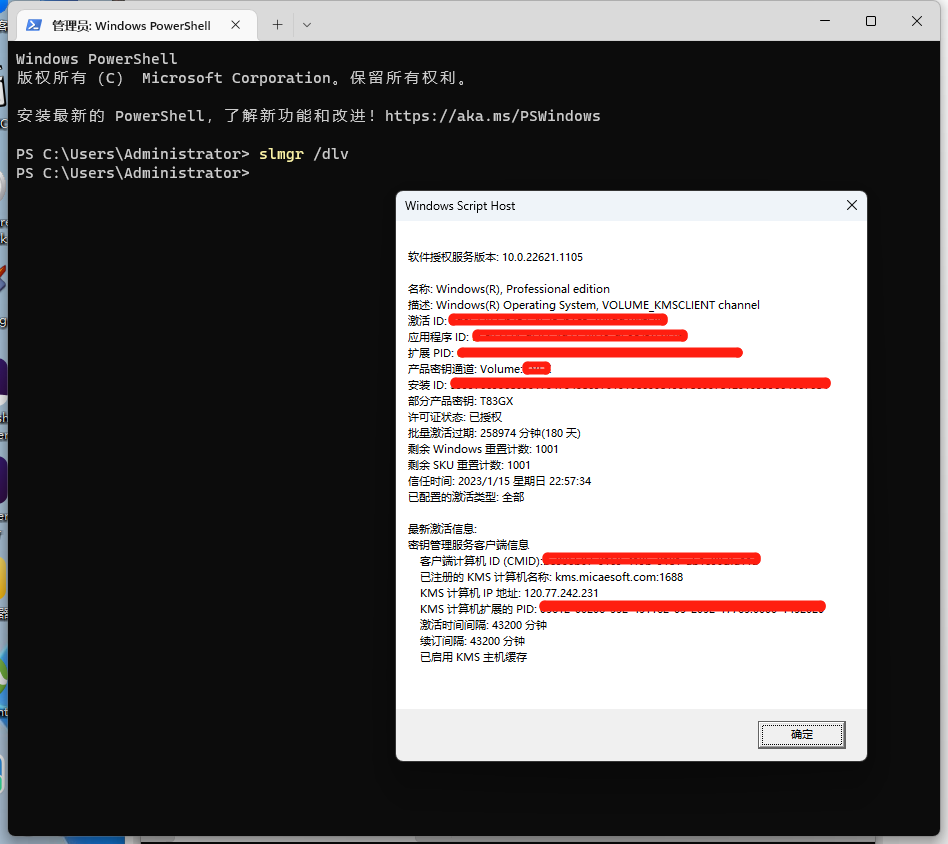Close the Windows Terminal window

[917, 21]
